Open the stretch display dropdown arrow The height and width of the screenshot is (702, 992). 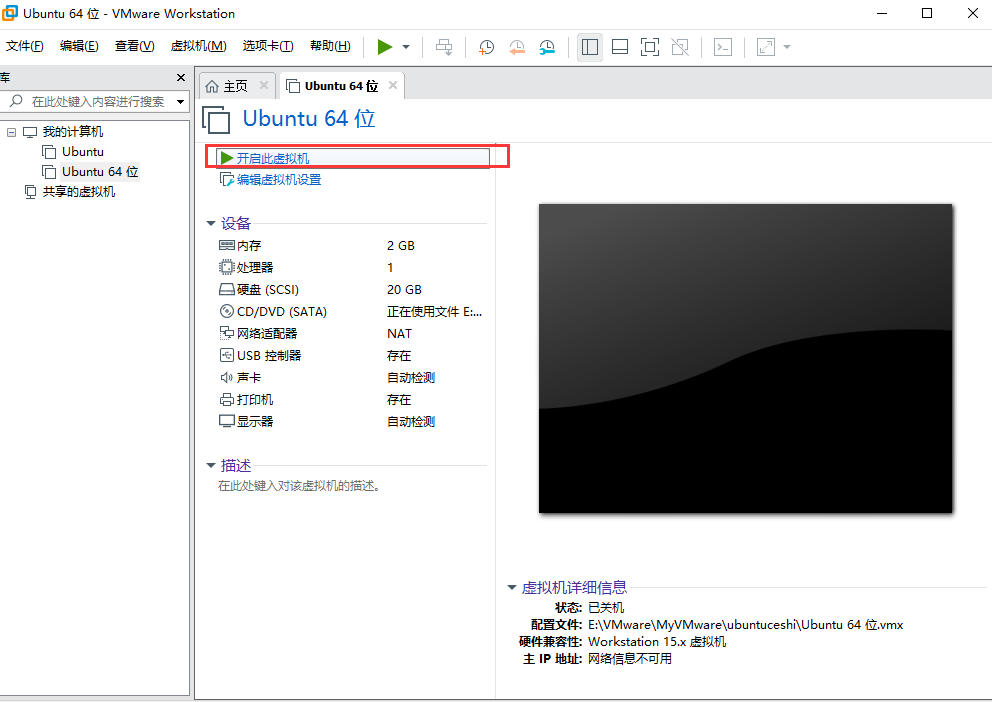(787, 47)
